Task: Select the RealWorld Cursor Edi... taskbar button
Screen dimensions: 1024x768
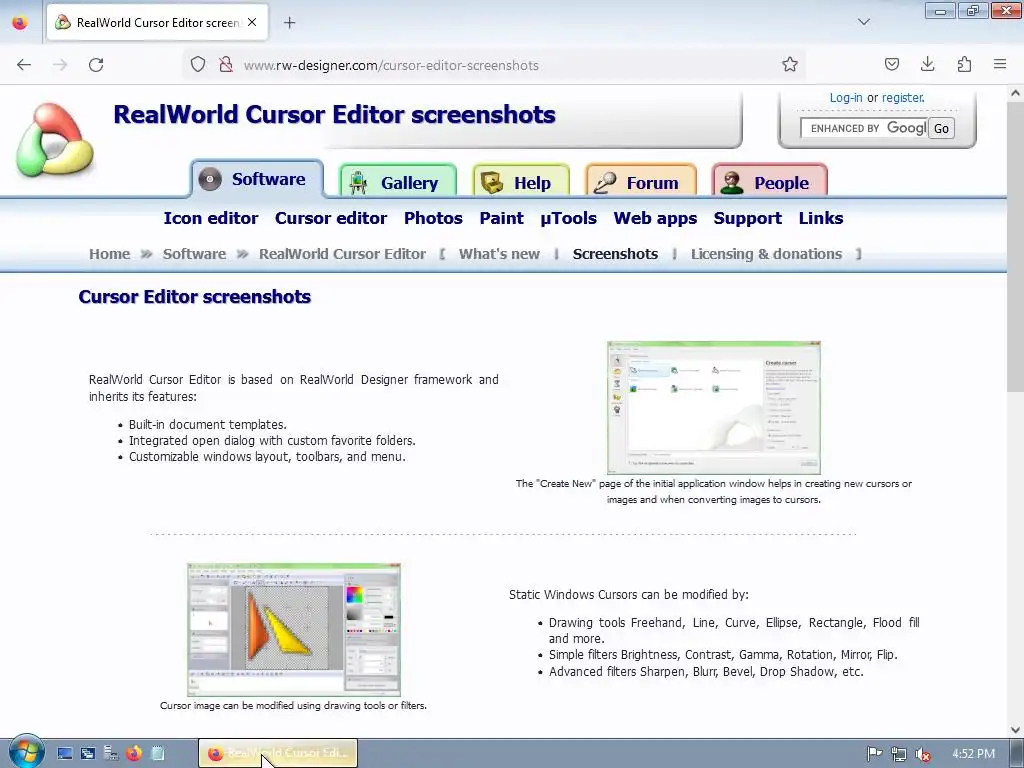Action: (278, 753)
